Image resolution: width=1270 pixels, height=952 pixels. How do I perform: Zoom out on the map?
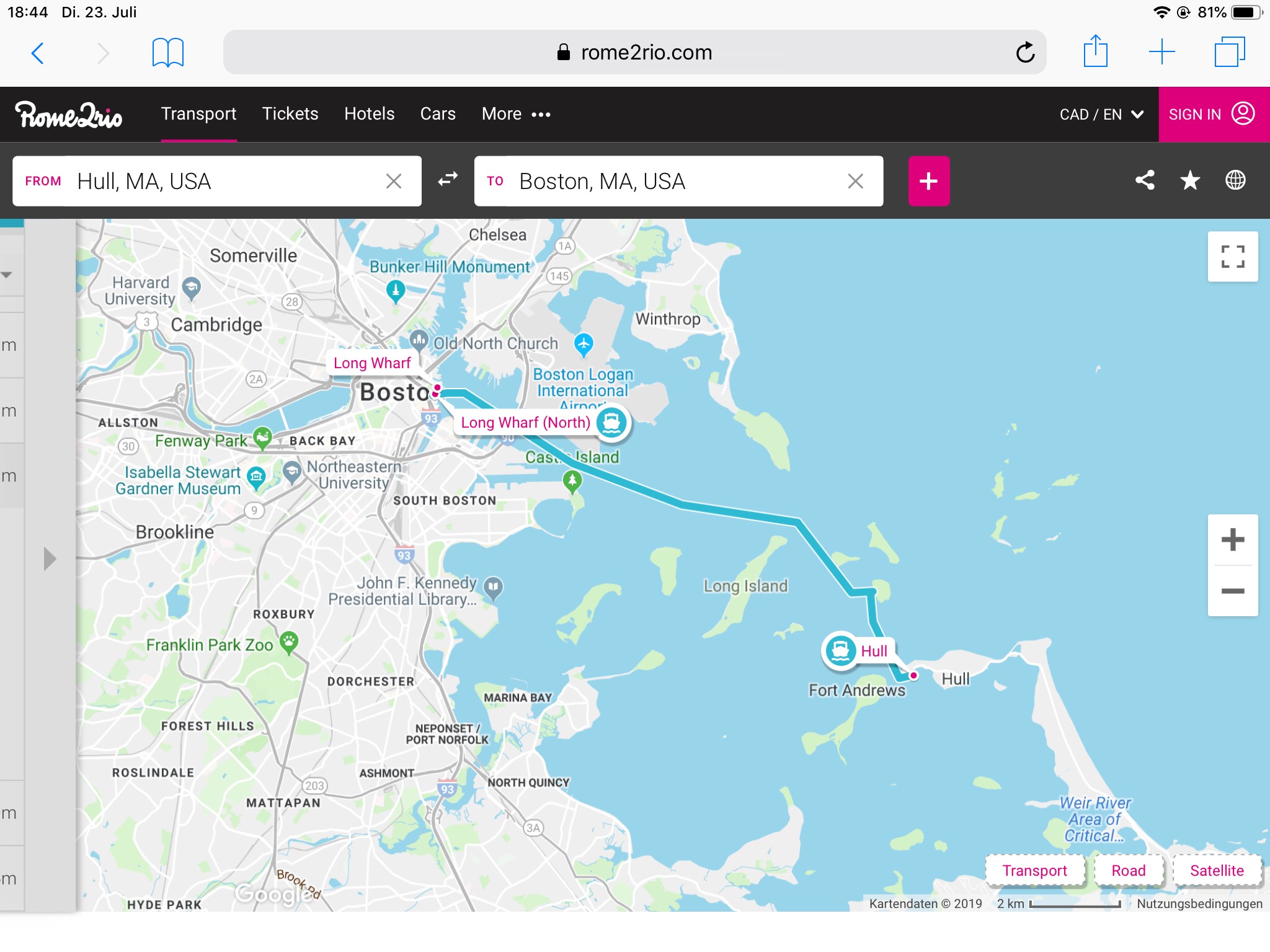(x=1233, y=591)
